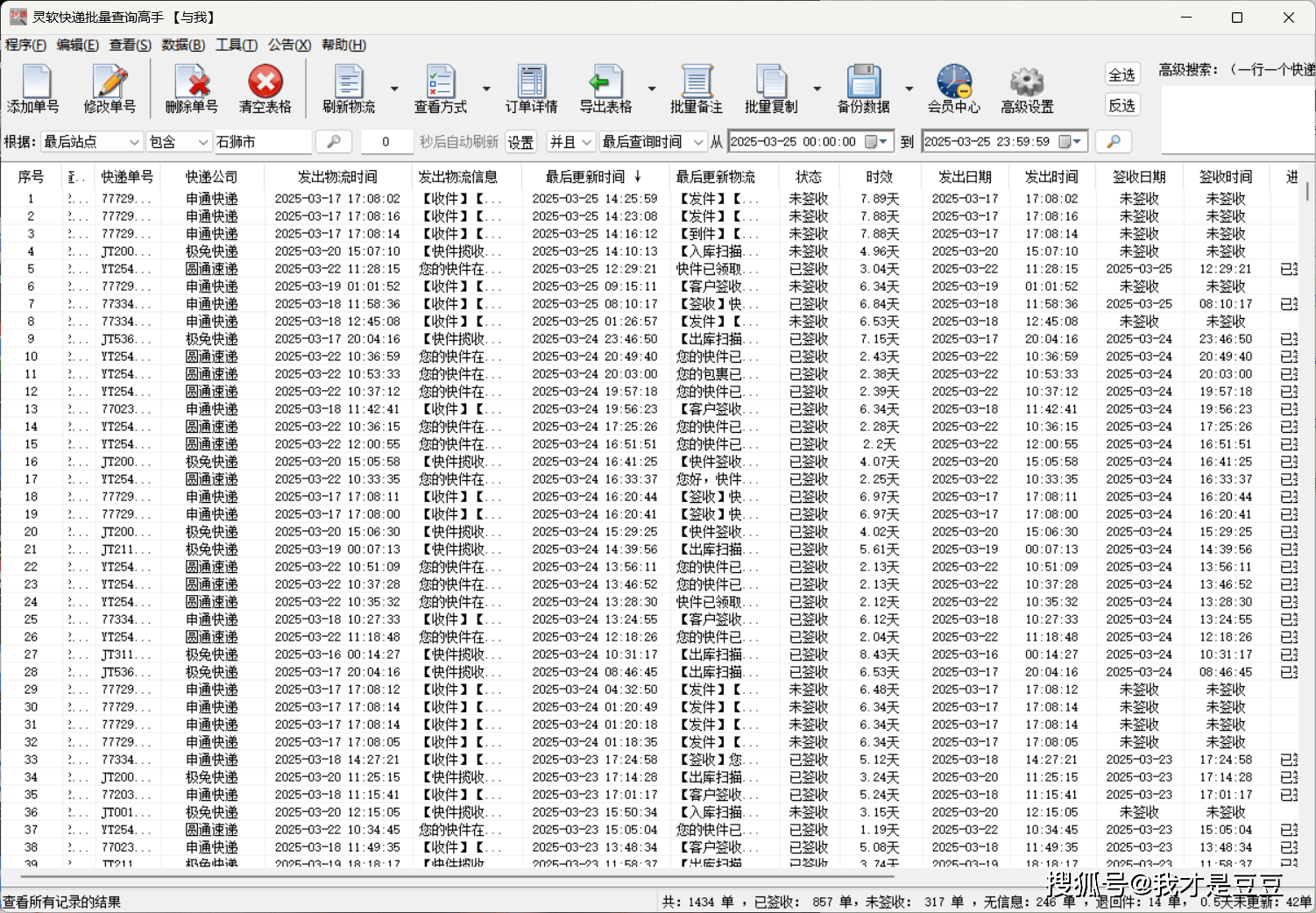1316x913 pixels.
Task: Open the 并且 logic dropdown
Action: coord(586,142)
